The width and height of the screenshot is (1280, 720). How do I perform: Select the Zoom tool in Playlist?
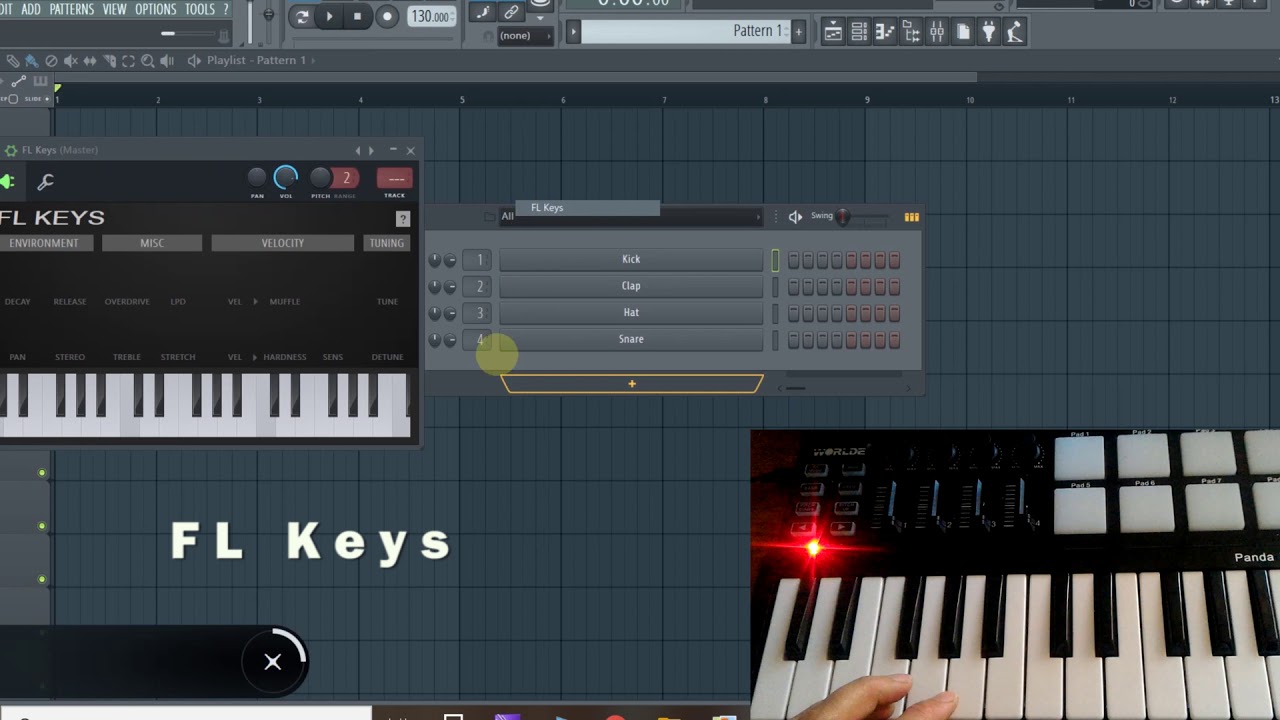point(148,61)
